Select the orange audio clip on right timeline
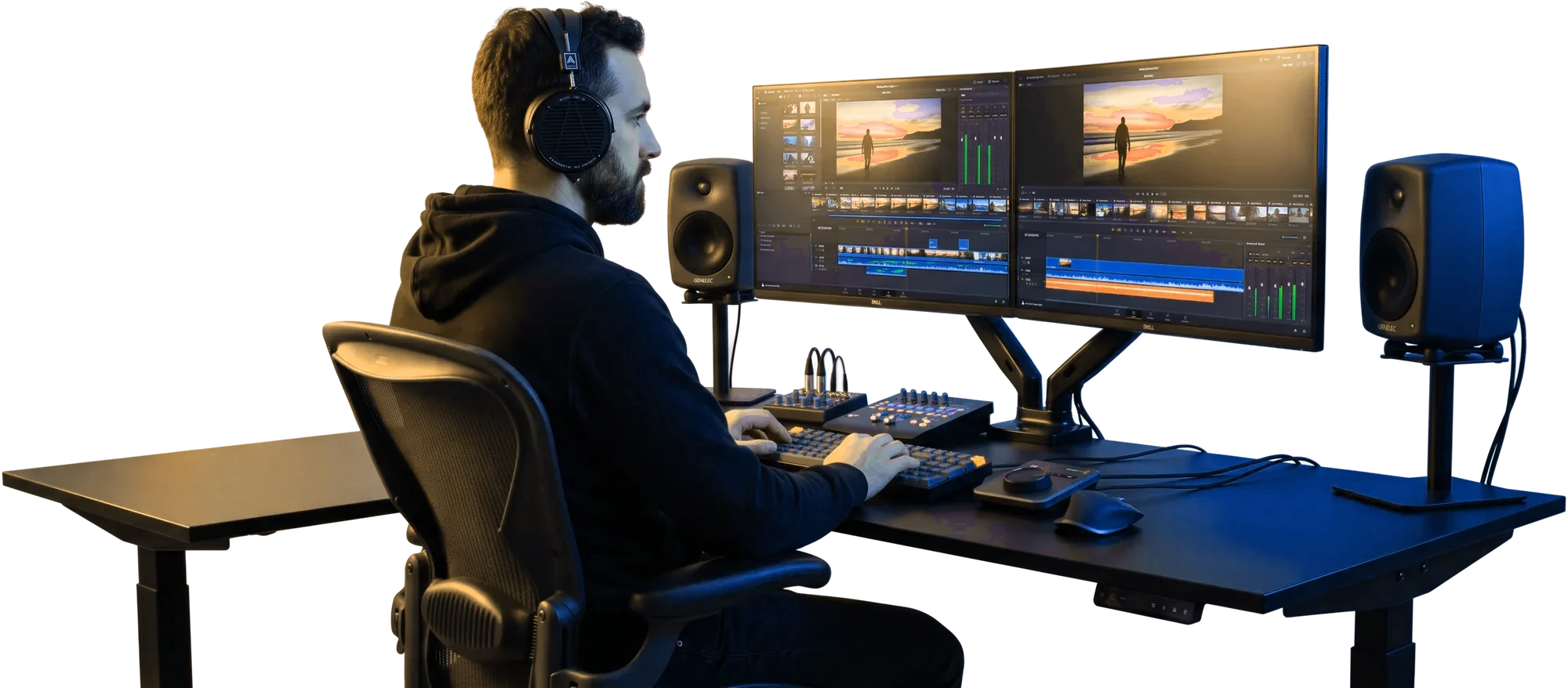 click(1130, 290)
